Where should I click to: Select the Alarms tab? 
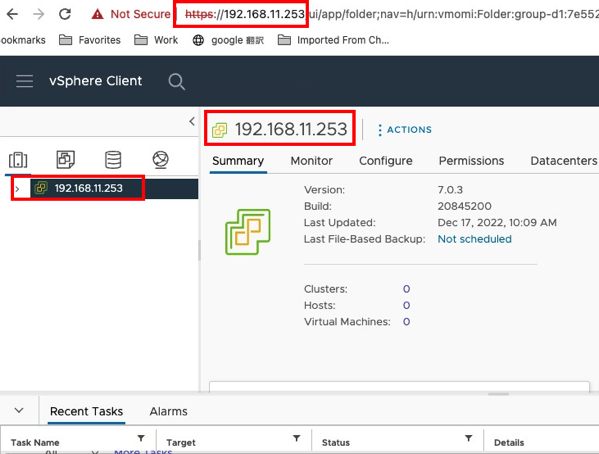click(x=168, y=412)
